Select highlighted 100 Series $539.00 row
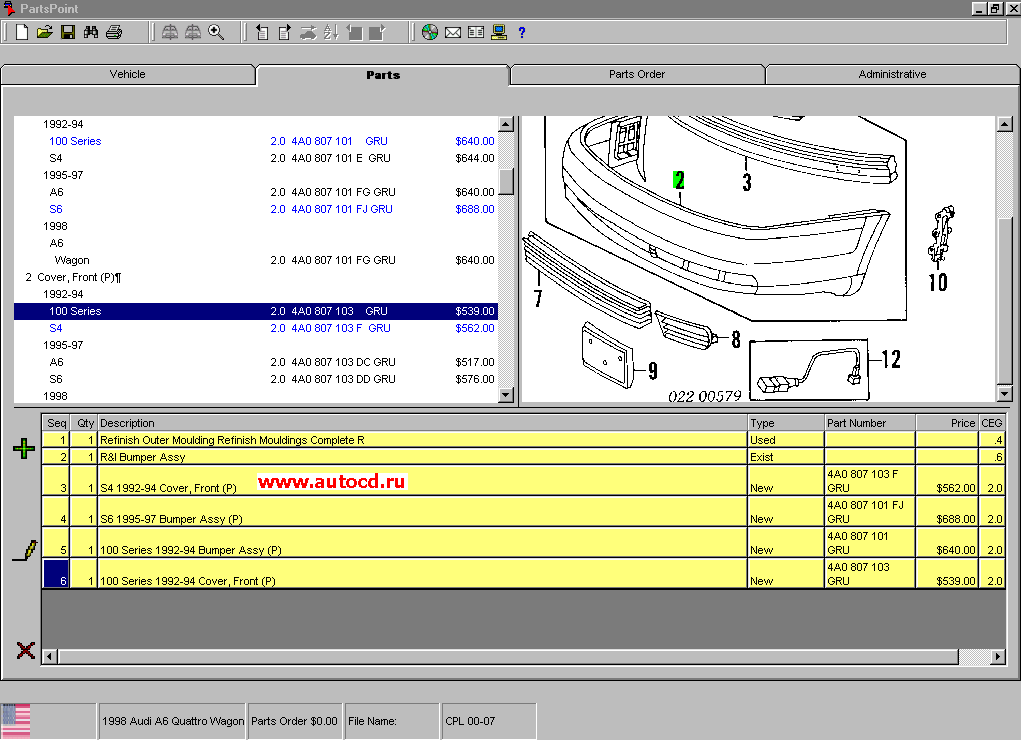Screen dimensions: 1021x740 (255, 311)
